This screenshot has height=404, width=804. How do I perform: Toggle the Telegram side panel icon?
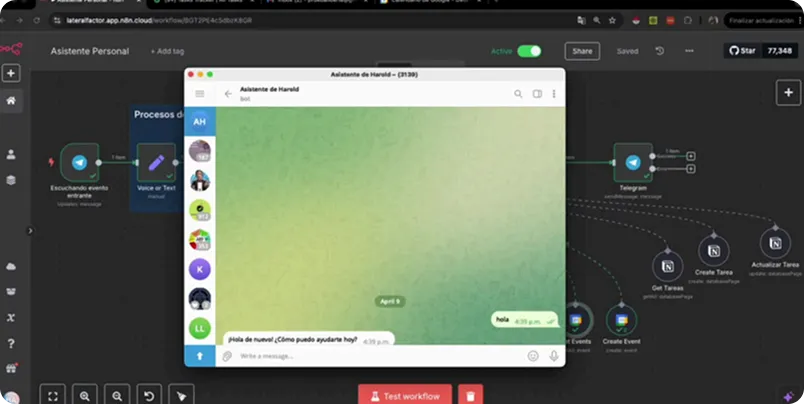coord(537,94)
